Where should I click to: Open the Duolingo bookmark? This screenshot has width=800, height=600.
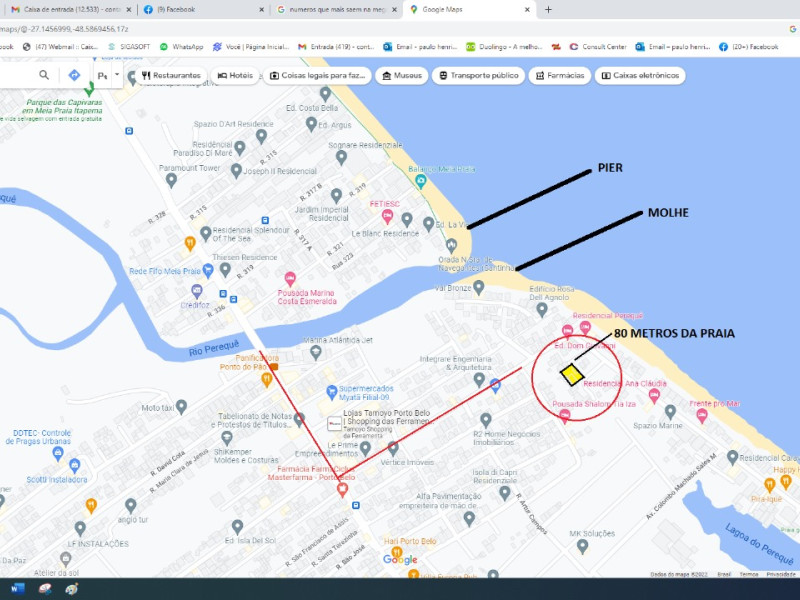click(504, 47)
